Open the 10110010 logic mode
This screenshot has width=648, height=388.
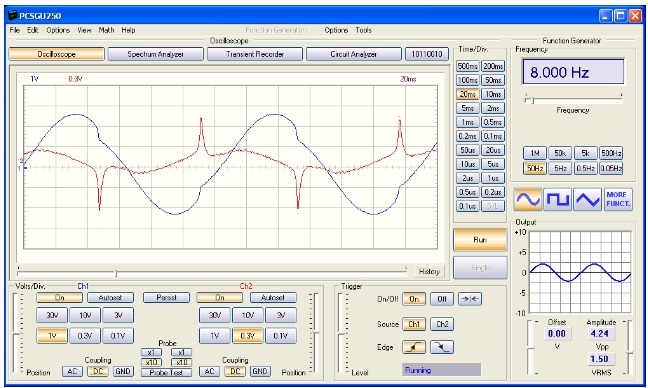click(x=427, y=54)
